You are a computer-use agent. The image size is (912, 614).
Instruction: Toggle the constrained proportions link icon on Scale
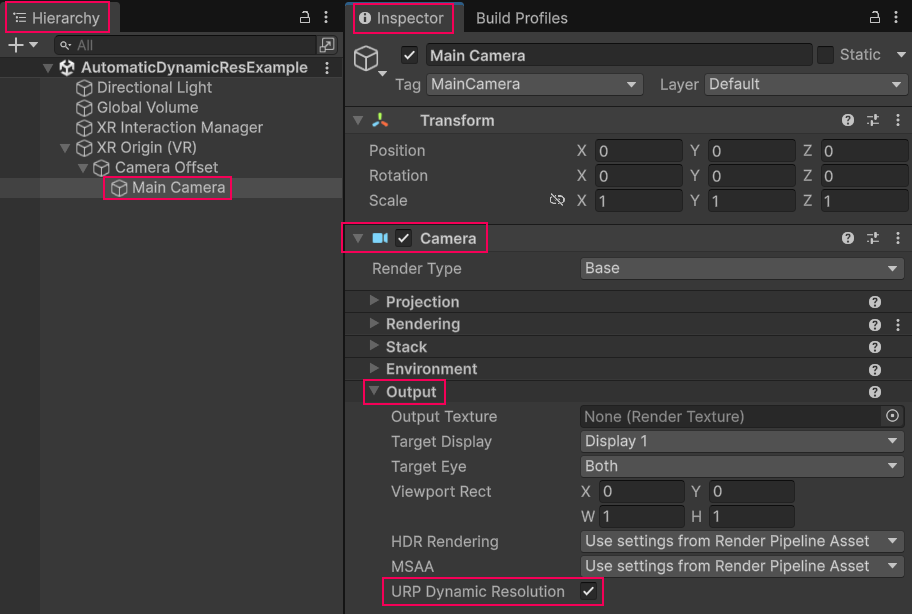pos(557,200)
